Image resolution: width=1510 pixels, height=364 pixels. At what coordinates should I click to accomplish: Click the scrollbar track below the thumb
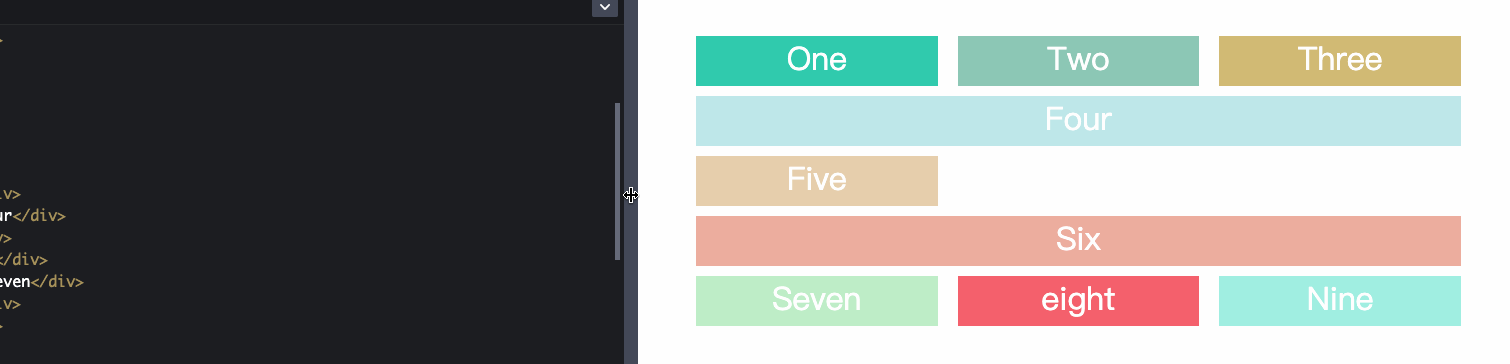coord(617,312)
